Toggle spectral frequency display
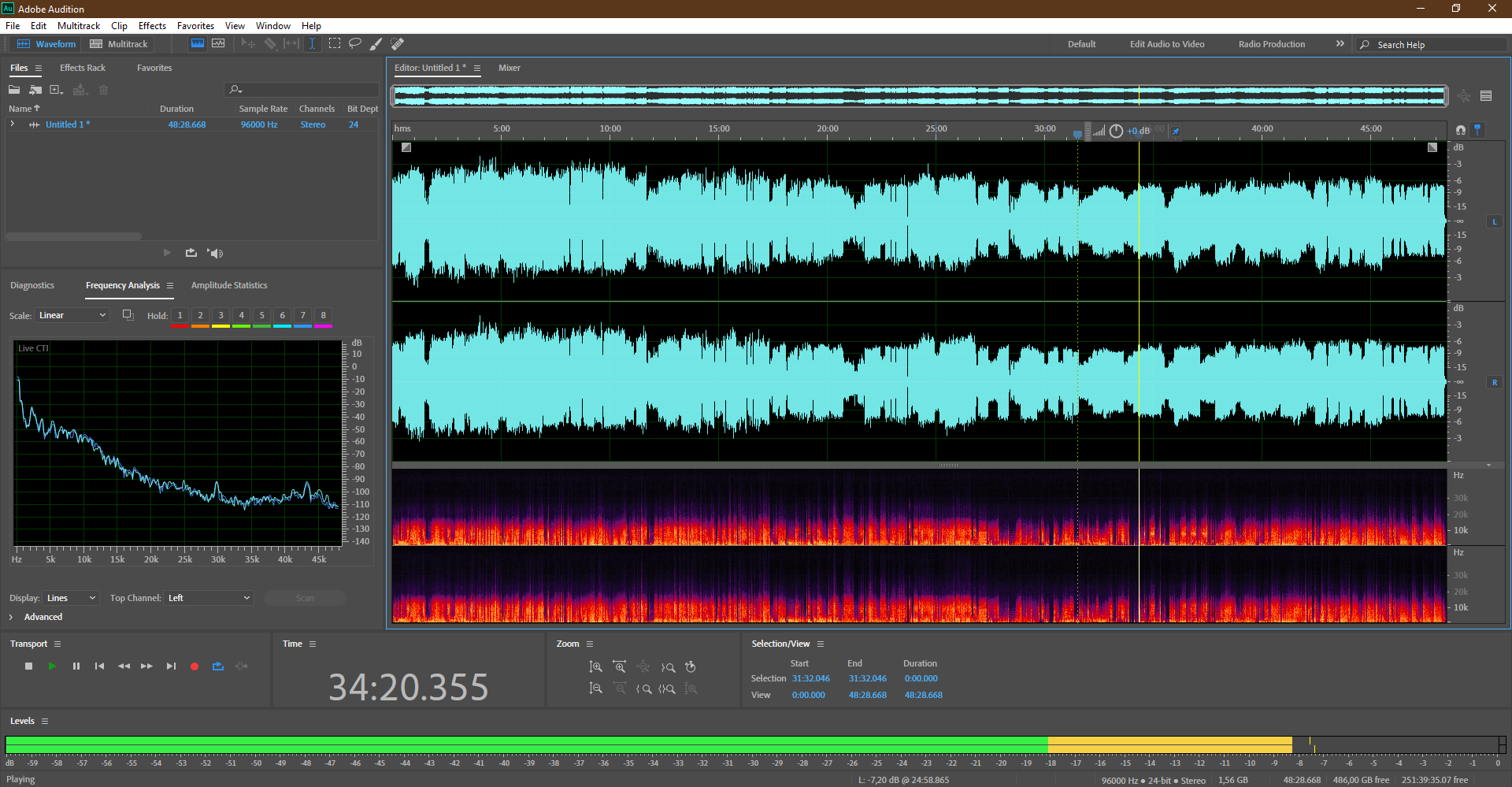The height and width of the screenshot is (787, 1512). pyautogui.click(x=198, y=44)
